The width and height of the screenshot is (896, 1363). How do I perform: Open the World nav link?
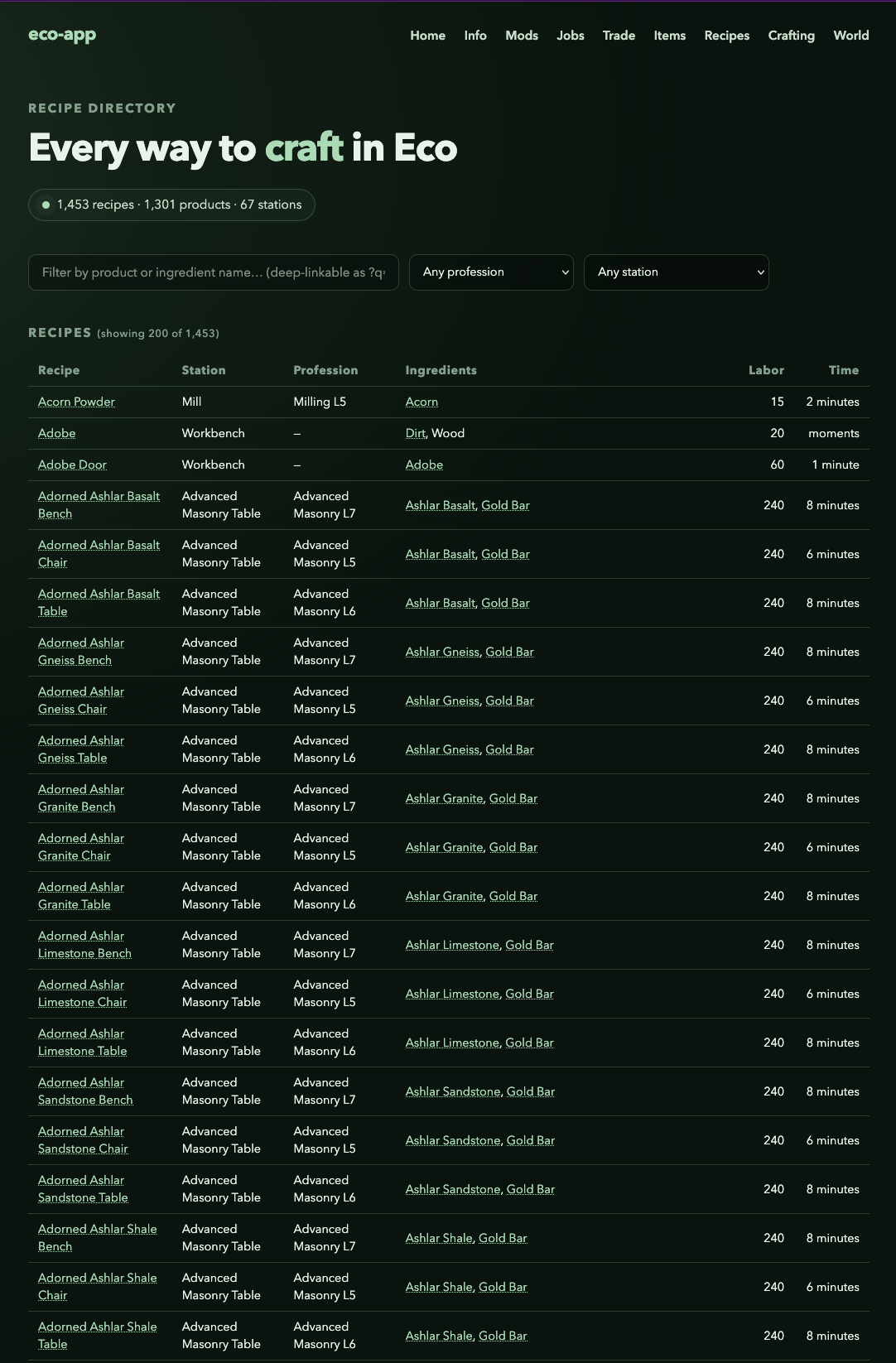[851, 36]
